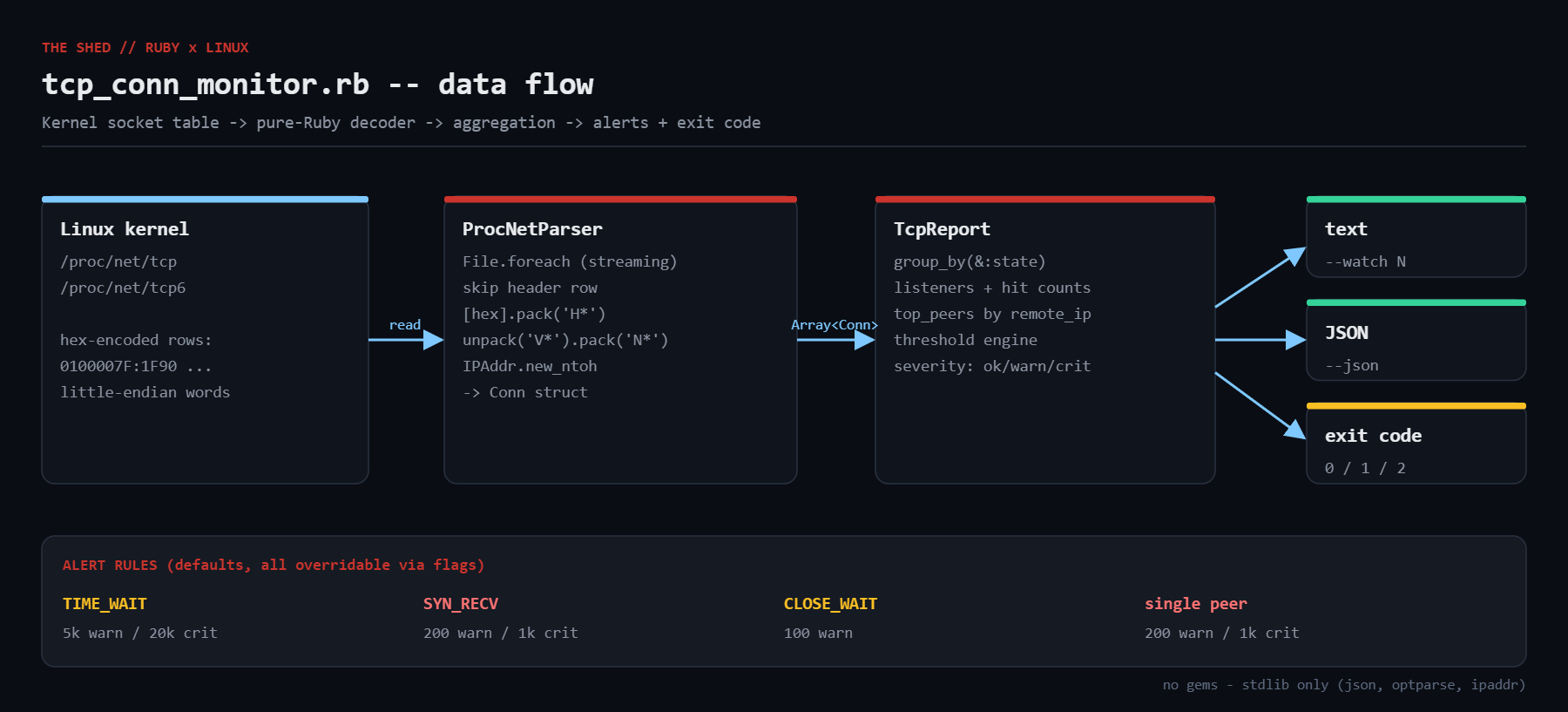The width and height of the screenshot is (1568, 712).
Task: Click the title 'tcp_conn_monitor.rb -- data flow'
Action: pyautogui.click(x=318, y=85)
